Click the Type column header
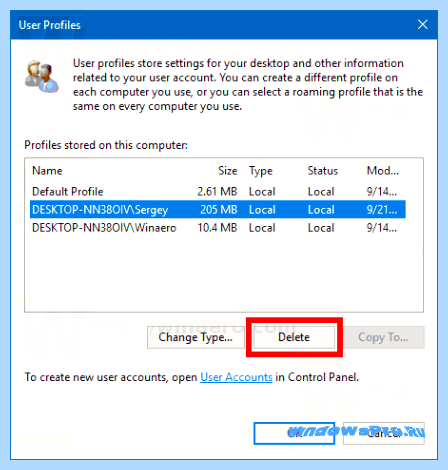 (x=261, y=171)
